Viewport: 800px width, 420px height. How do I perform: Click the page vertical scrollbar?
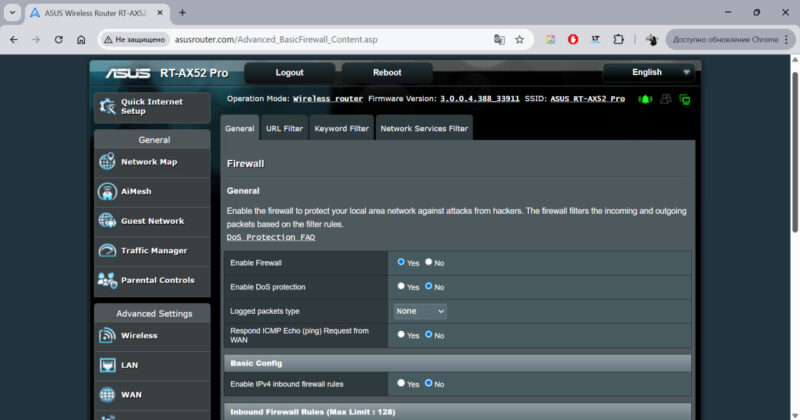click(x=794, y=153)
